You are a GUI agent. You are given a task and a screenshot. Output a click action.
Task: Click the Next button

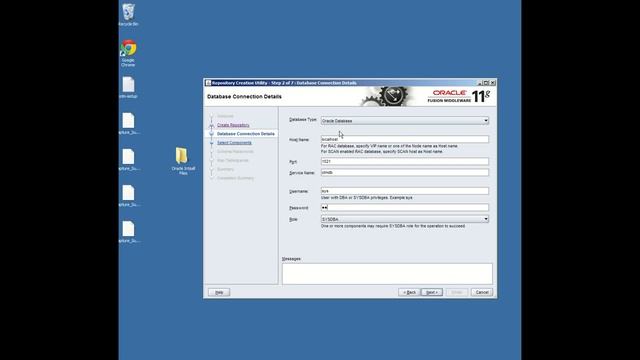pyautogui.click(x=432, y=292)
